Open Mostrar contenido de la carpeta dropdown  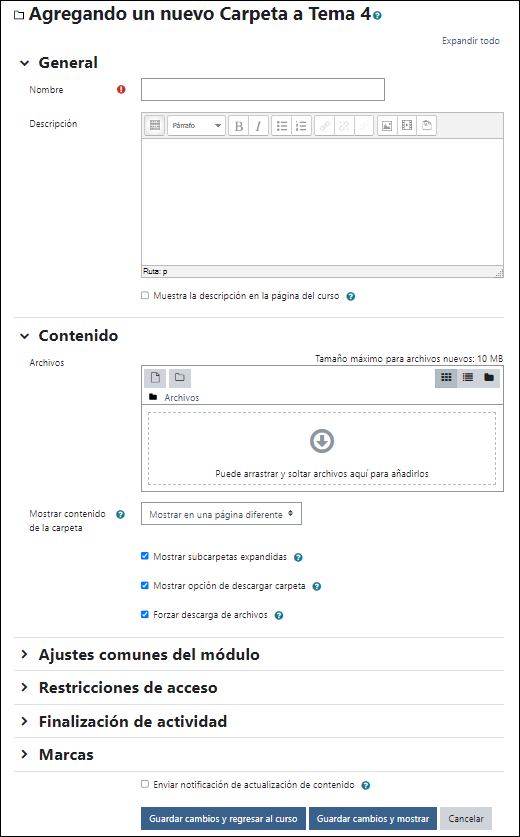(221, 514)
